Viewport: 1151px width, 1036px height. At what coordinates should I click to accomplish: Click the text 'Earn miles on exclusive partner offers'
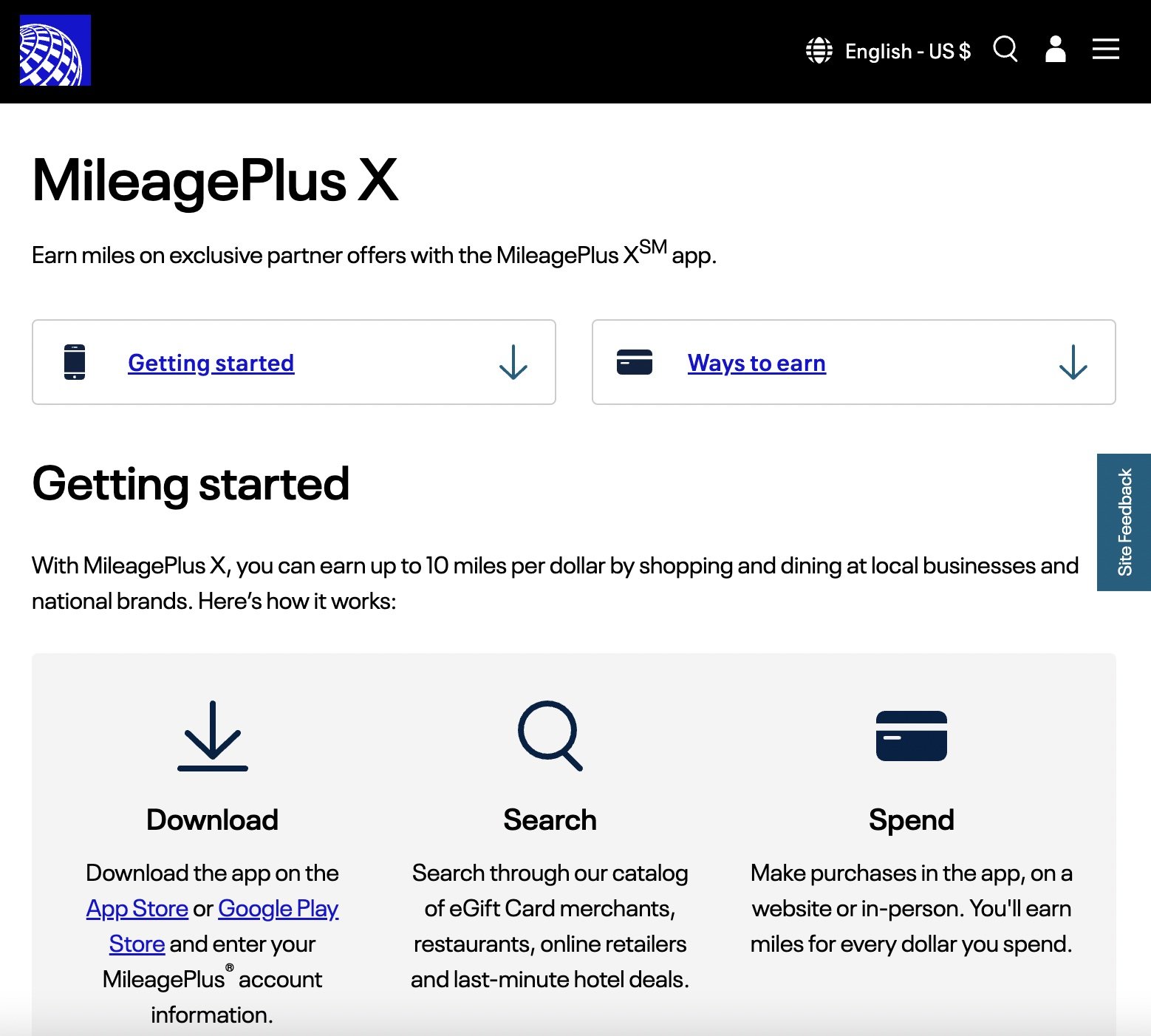(219, 256)
